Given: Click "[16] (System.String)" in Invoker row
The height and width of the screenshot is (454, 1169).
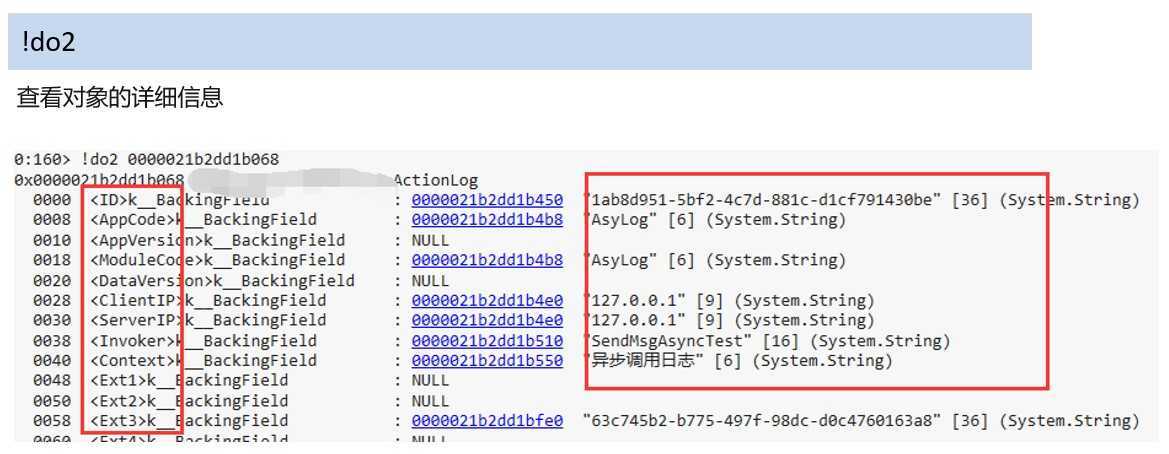Looking at the screenshot, I should coord(856,341).
